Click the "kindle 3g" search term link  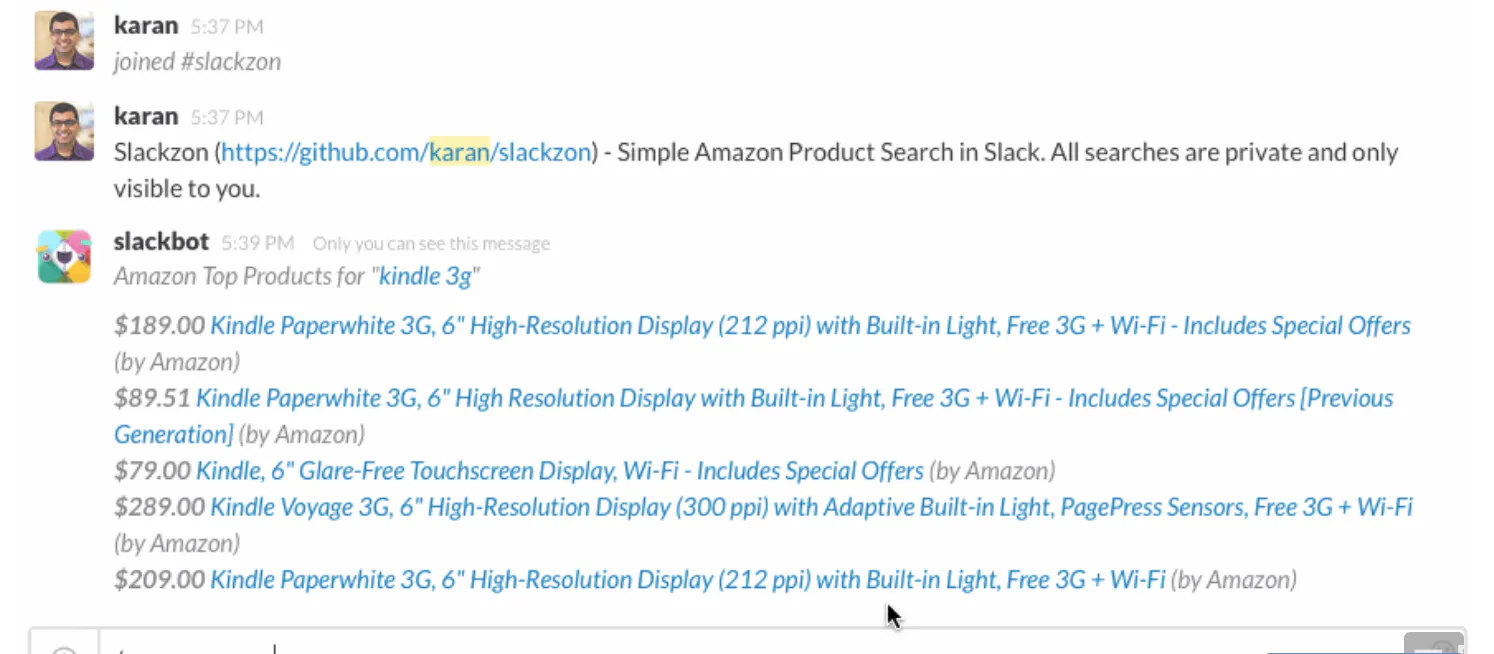point(426,276)
